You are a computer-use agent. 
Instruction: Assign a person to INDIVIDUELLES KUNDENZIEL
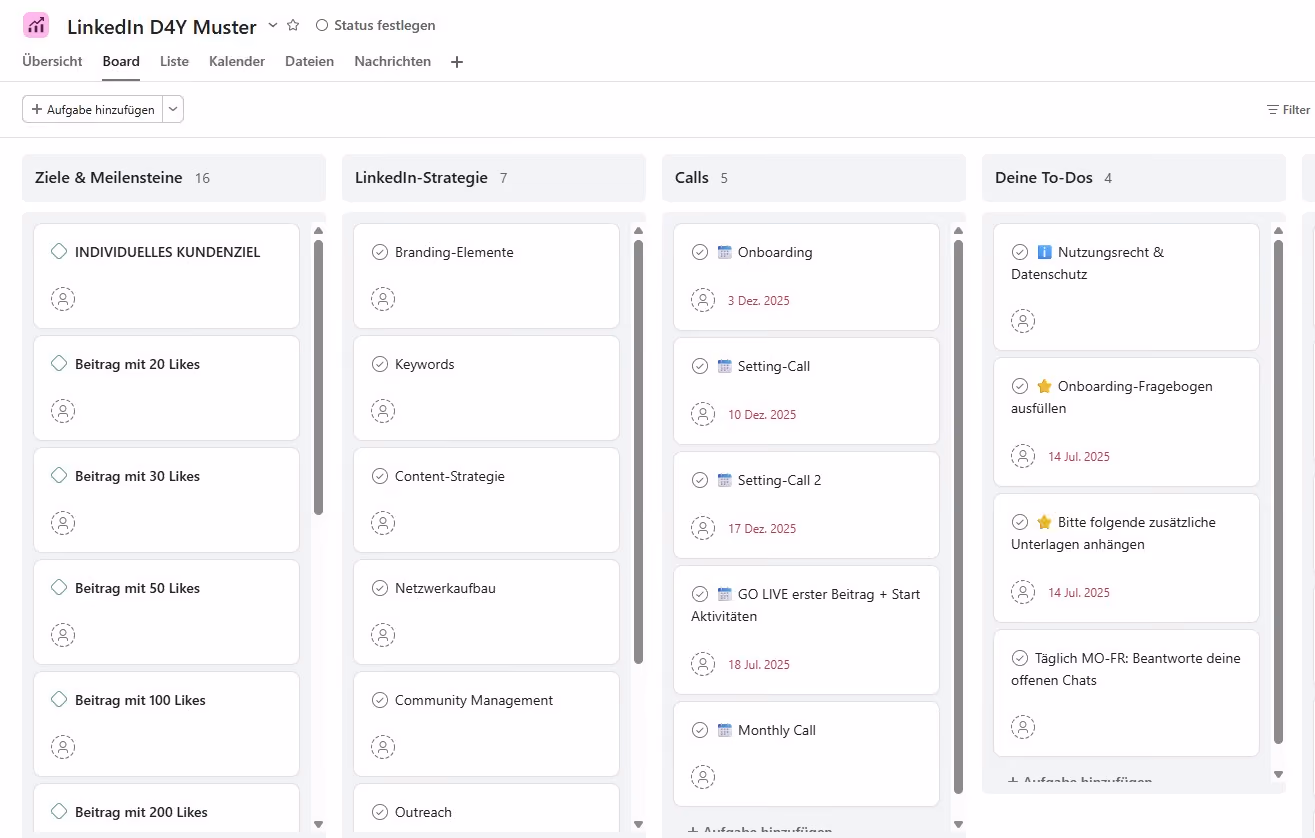point(63,299)
